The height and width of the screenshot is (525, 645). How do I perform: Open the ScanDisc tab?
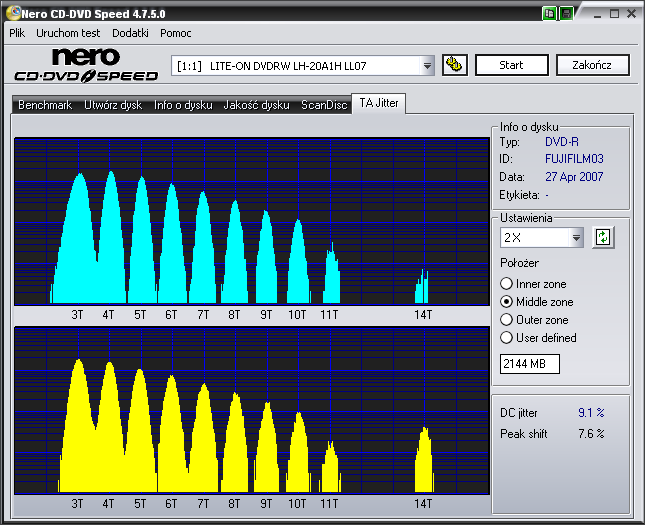pyautogui.click(x=324, y=105)
